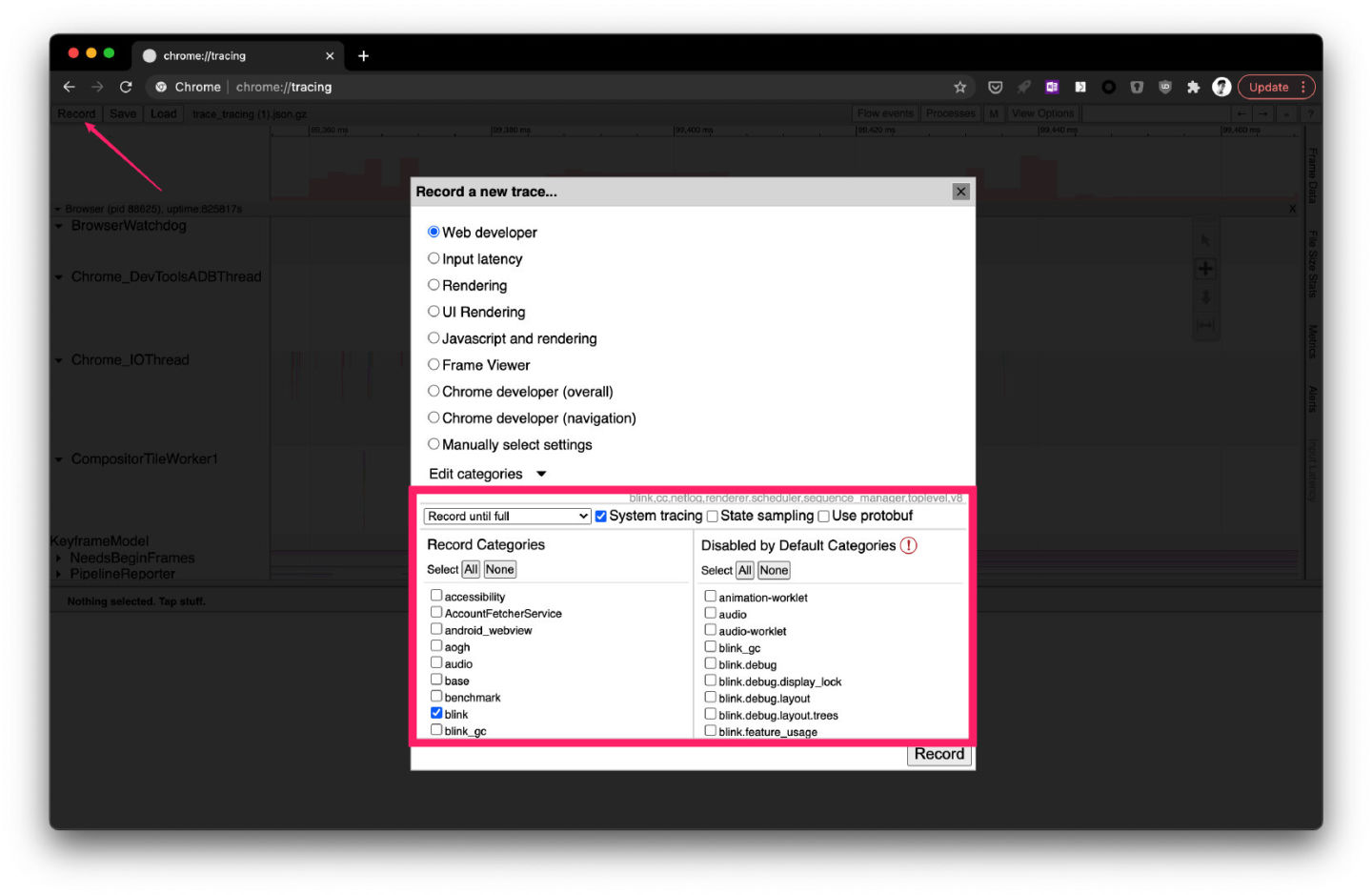This screenshot has width=1372, height=895.
Task: Click the browser reload icon
Action: coord(126,87)
